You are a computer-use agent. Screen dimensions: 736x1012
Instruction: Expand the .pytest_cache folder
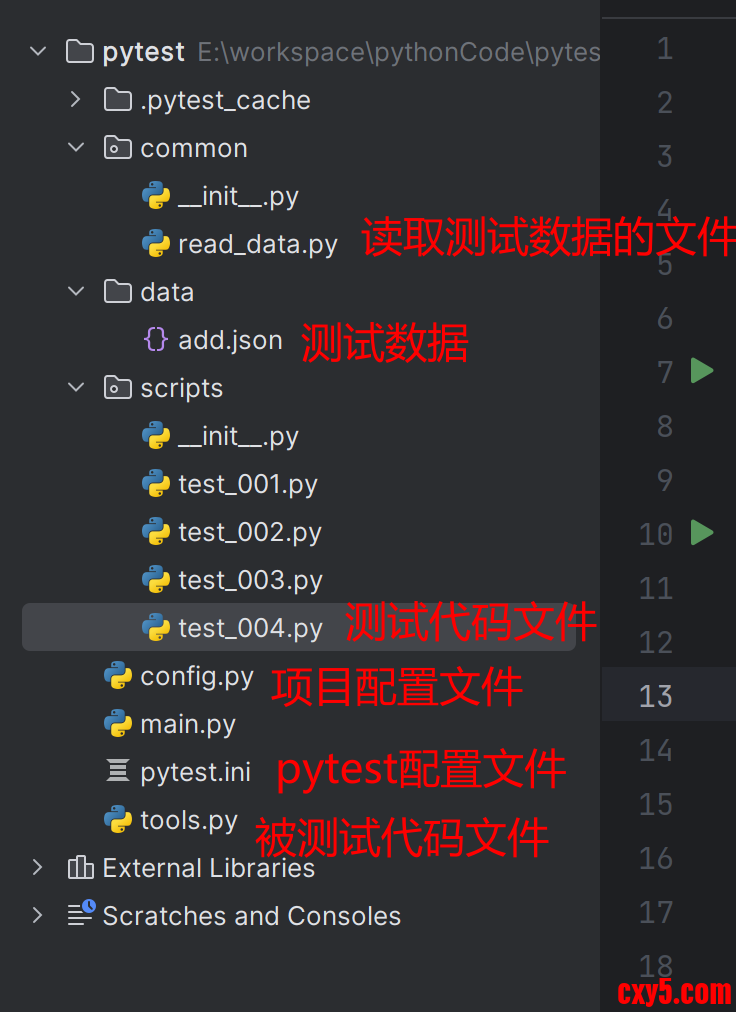(76, 99)
